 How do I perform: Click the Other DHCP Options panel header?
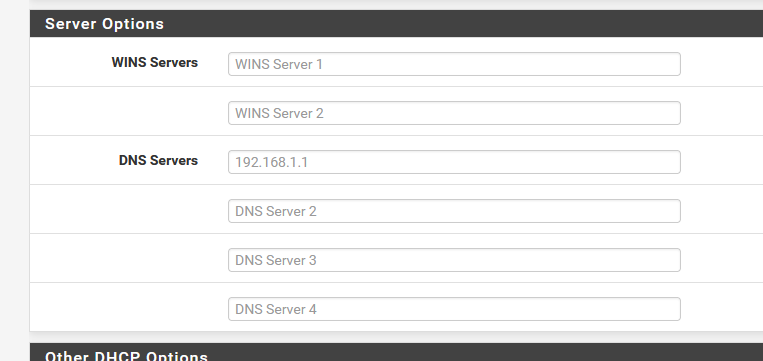[396, 352]
